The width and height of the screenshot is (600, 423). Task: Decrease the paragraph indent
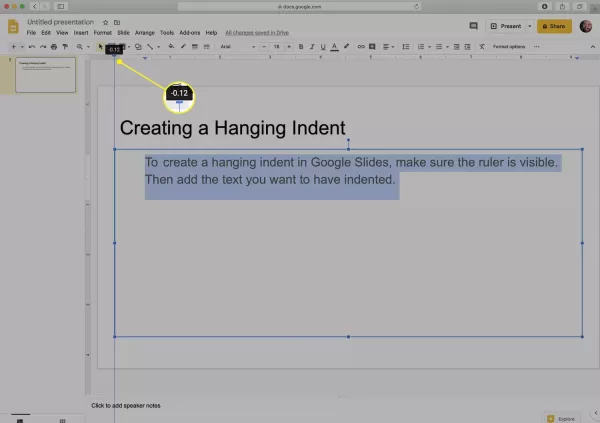457,47
